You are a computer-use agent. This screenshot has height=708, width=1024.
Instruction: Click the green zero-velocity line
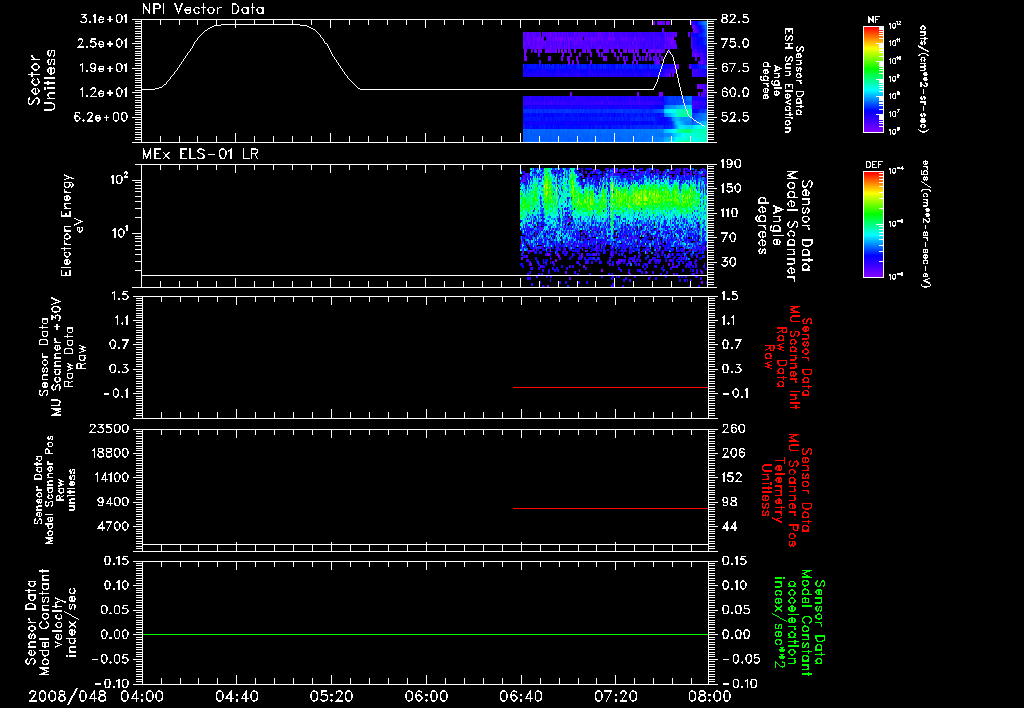tap(425, 634)
